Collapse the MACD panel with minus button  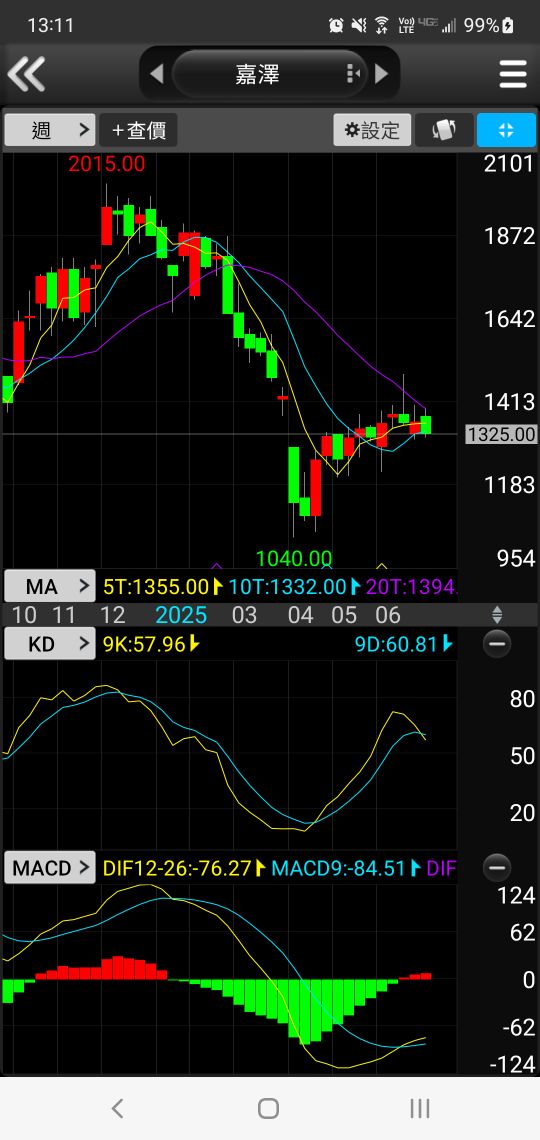coord(497,868)
